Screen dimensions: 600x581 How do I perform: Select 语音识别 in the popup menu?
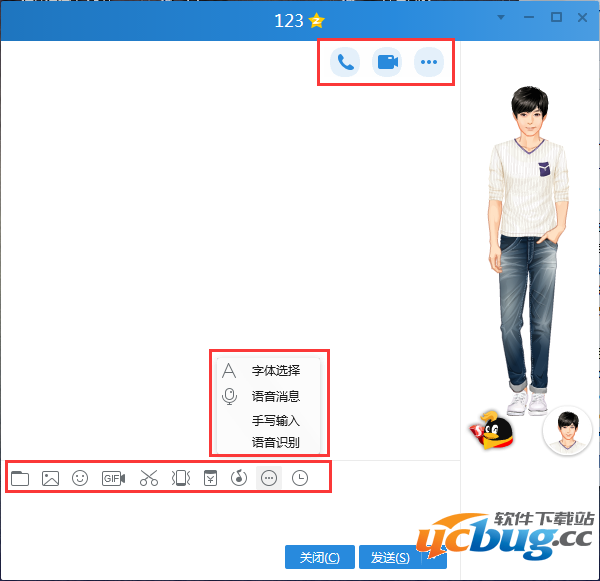275,442
